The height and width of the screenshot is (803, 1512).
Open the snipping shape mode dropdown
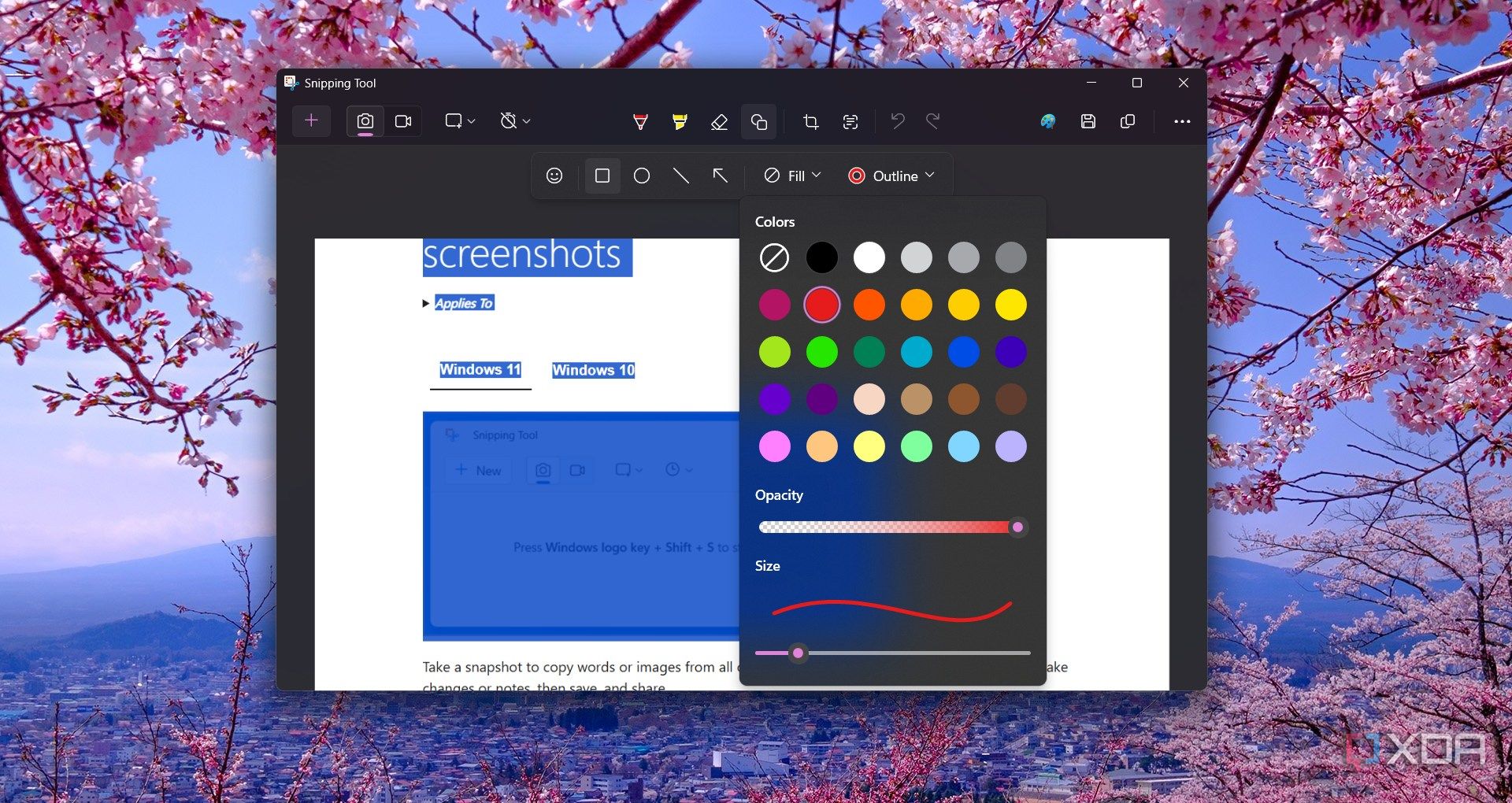pyautogui.click(x=460, y=121)
